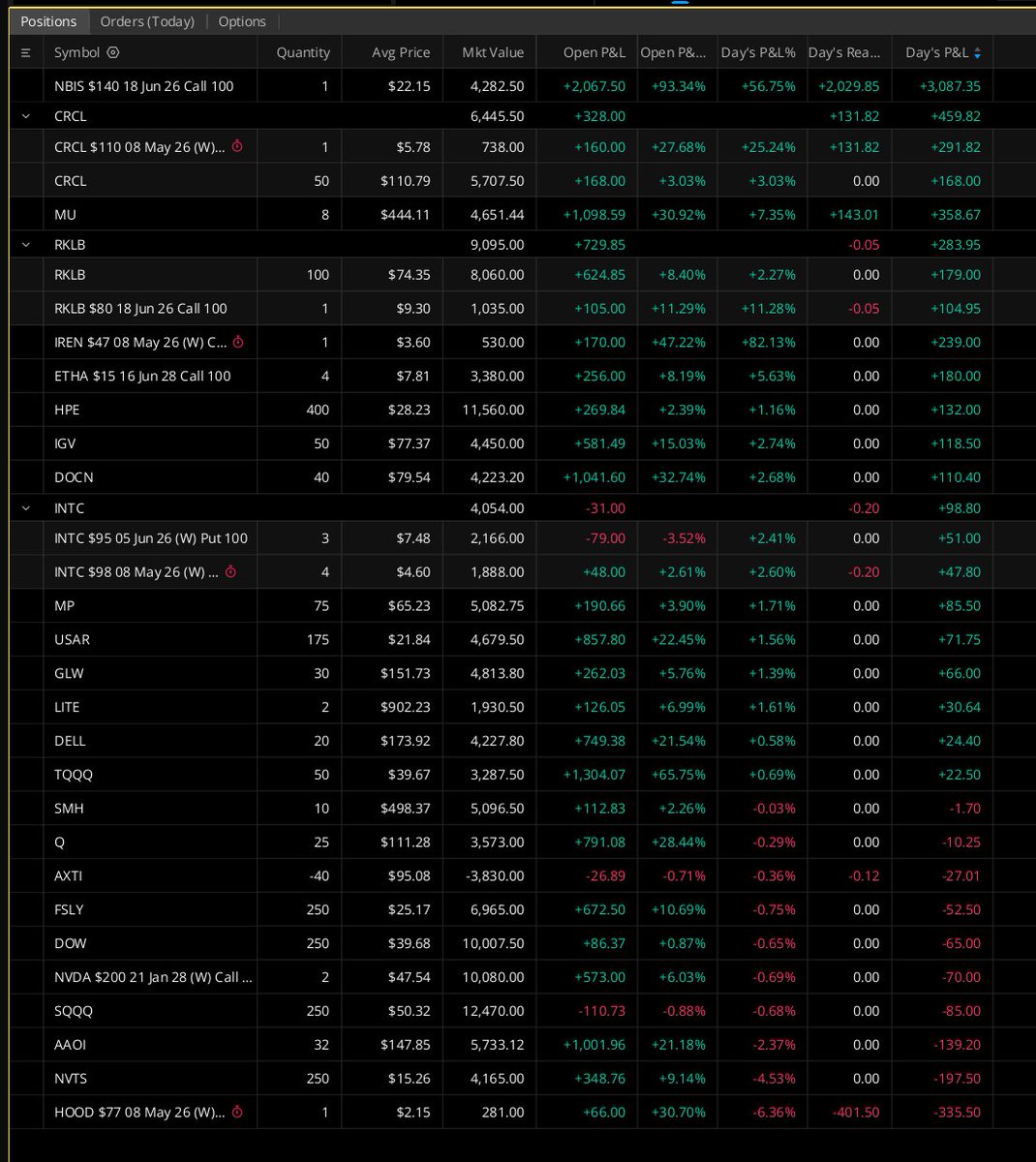The height and width of the screenshot is (1162, 1036).
Task: Sort by the Day's P&L% column header
Action: [x=758, y=53]
